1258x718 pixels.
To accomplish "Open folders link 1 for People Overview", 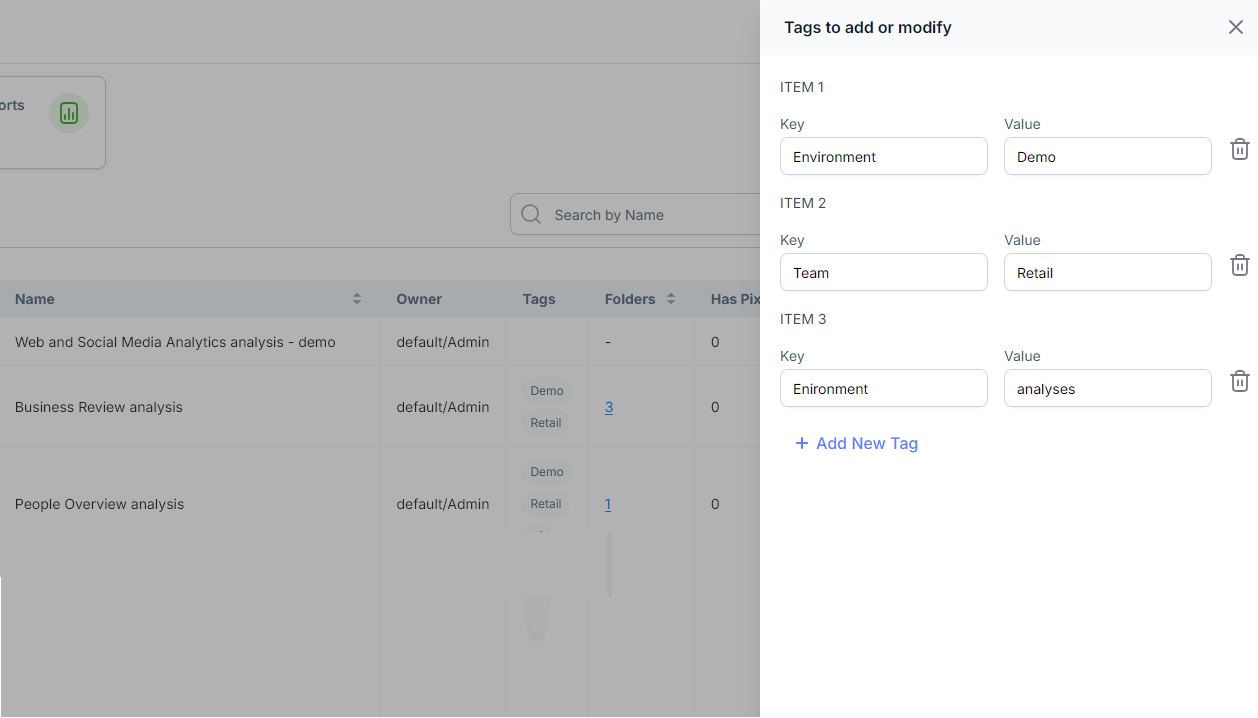I will (608, 504).
